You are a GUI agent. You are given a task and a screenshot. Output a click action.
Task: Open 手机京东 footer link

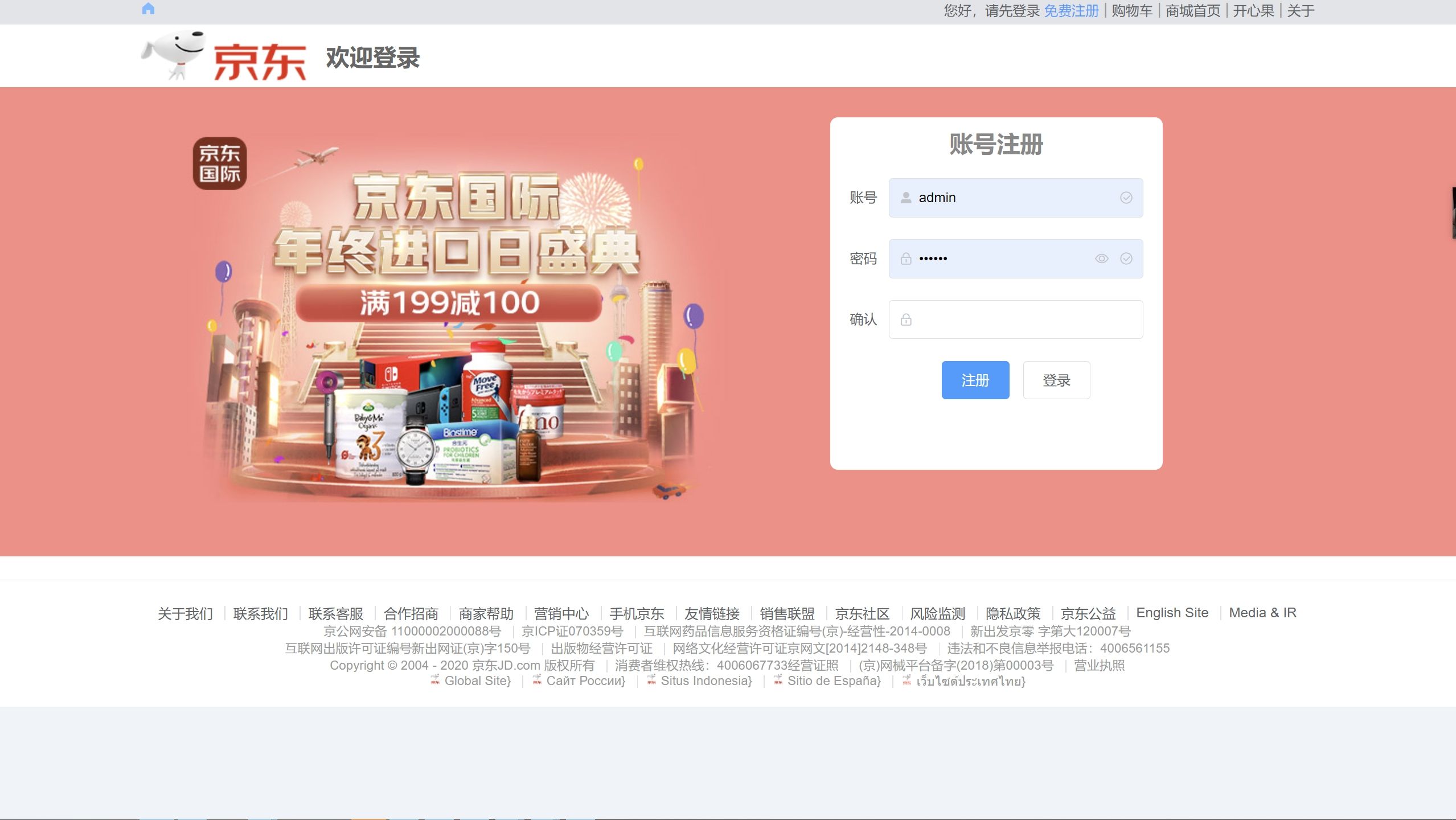(x=637, y=613)
